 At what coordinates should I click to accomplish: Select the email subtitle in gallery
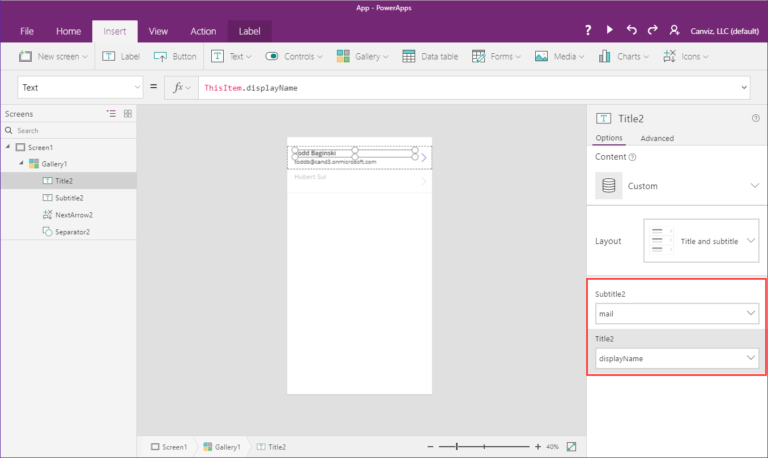(x=336, y=162)
